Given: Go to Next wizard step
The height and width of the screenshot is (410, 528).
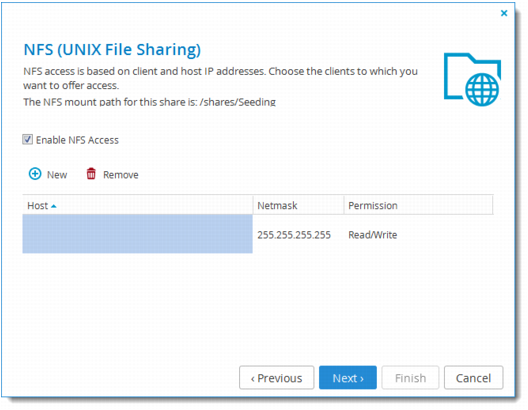Looking at the screenshot, I should point(348,378).
